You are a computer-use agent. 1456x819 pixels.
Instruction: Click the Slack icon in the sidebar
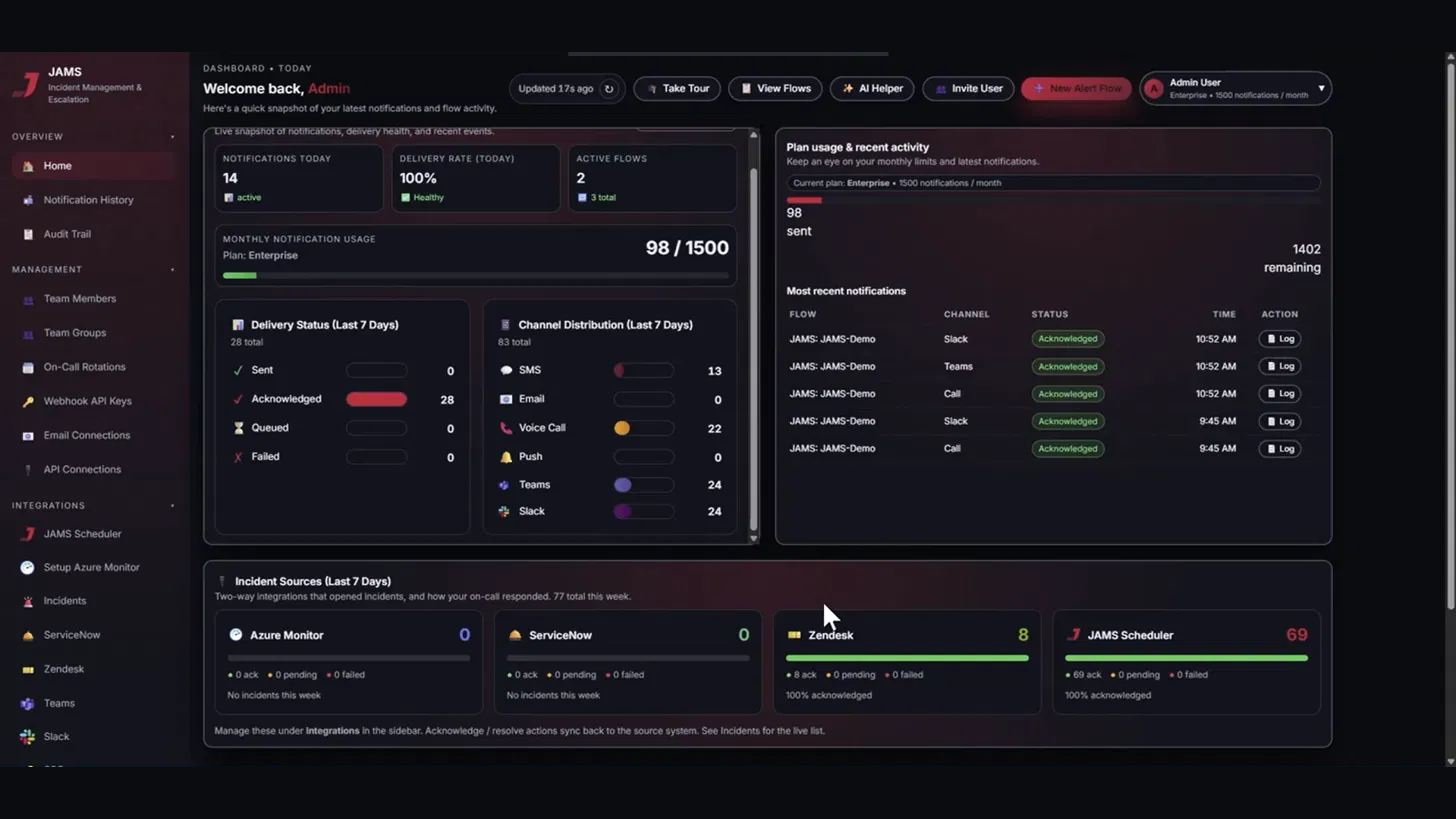click(x=27, y=737)
